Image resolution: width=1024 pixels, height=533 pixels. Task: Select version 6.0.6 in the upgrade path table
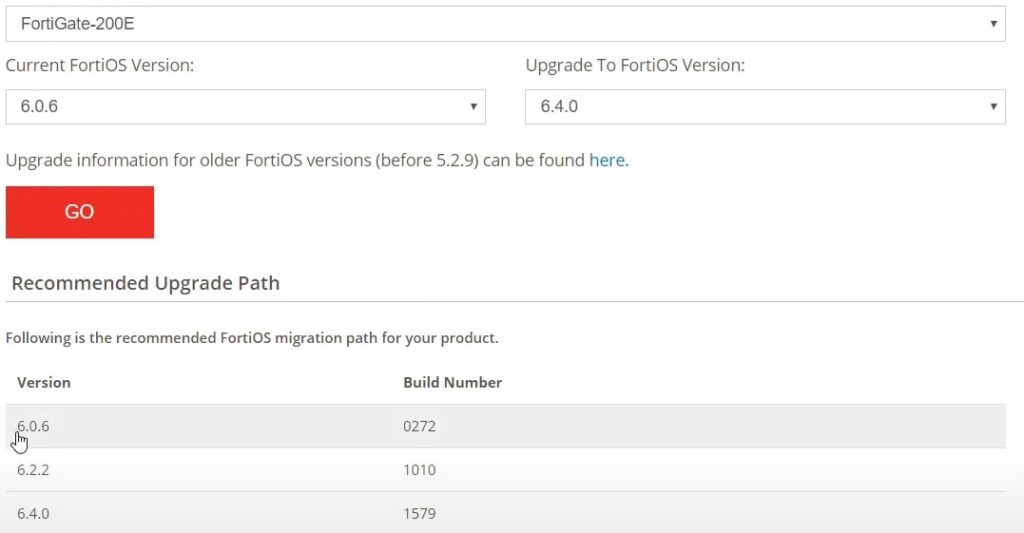(x=33, y=426)
